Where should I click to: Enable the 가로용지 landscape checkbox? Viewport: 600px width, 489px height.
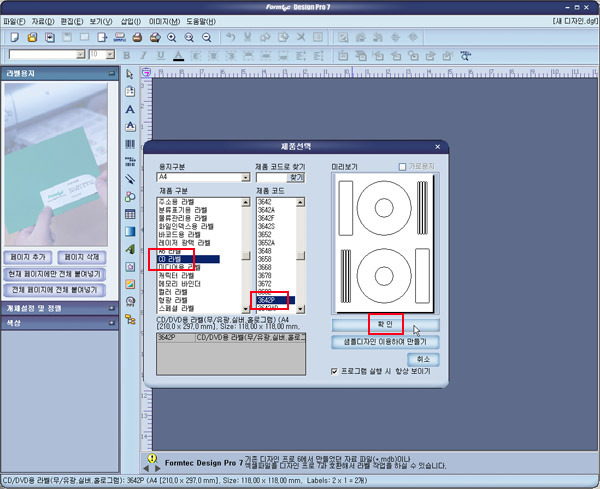402,167
